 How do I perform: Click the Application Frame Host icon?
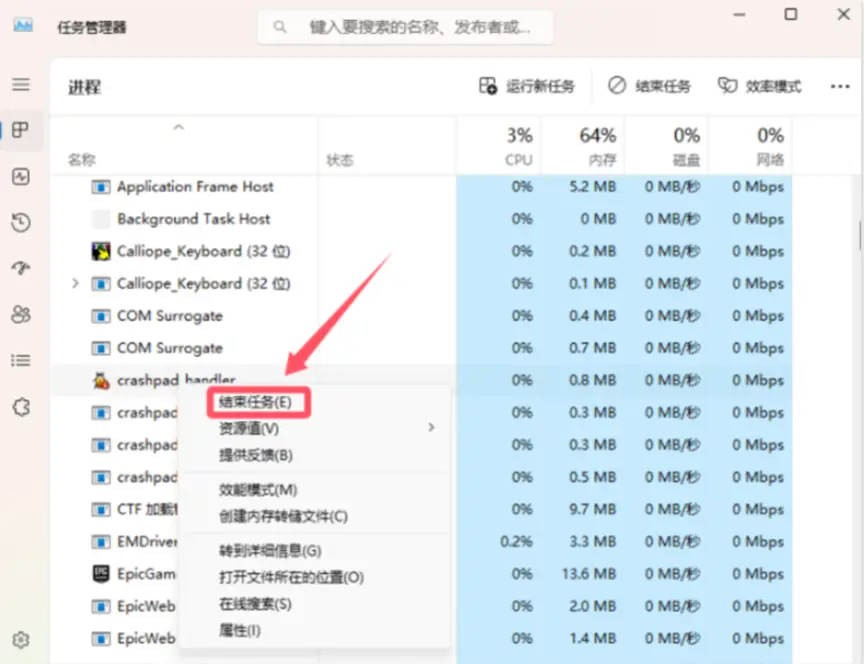[x=100, y=187]
